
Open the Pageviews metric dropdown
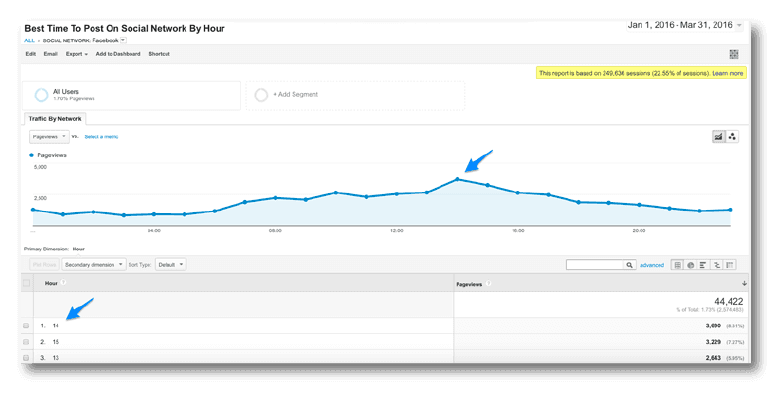point(49,137)
